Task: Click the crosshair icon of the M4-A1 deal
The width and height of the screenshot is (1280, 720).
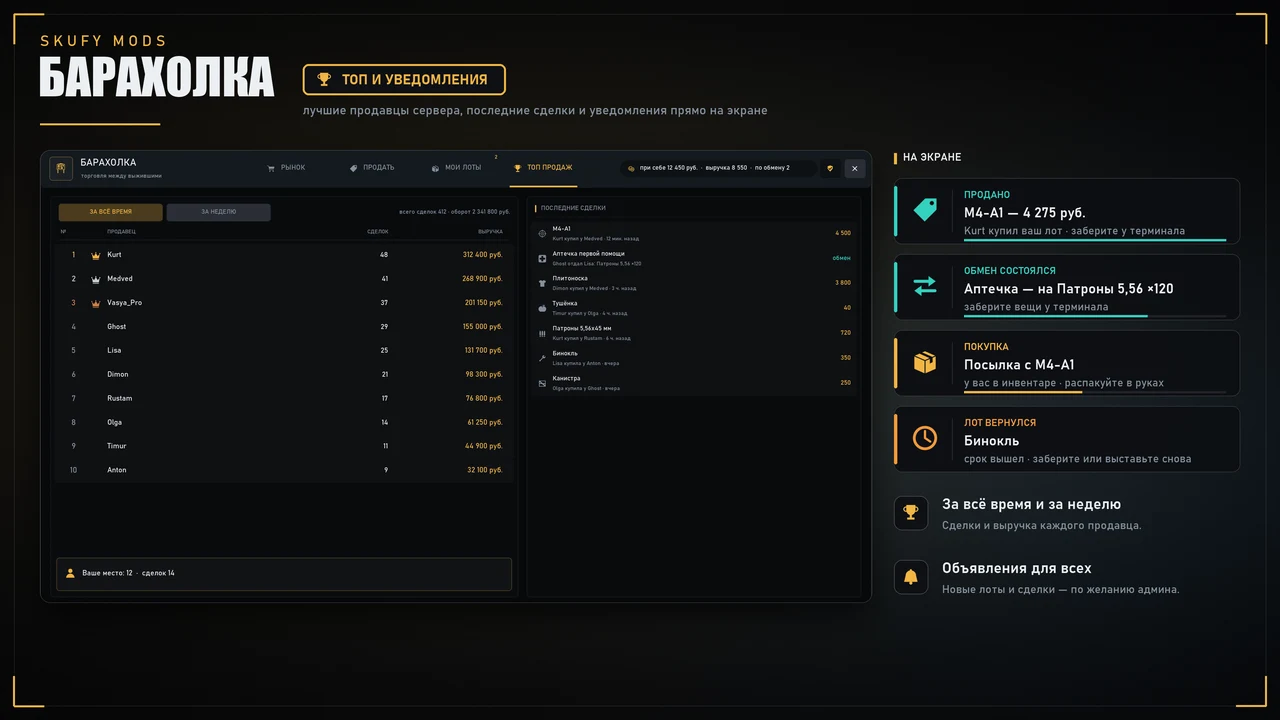Action: click(x=542, y=233)
